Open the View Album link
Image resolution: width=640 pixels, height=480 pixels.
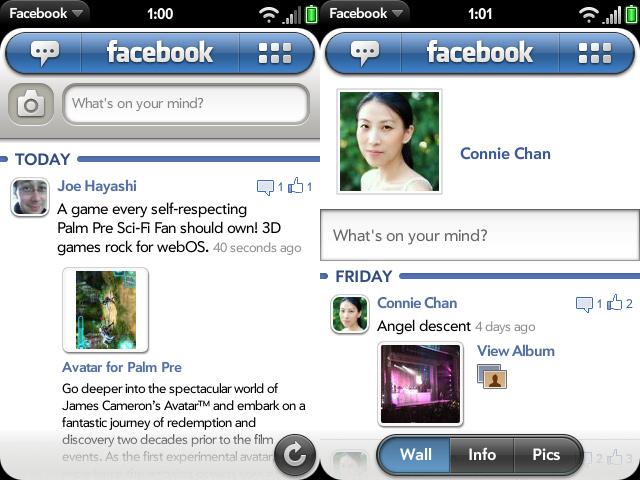coord(516,351)
